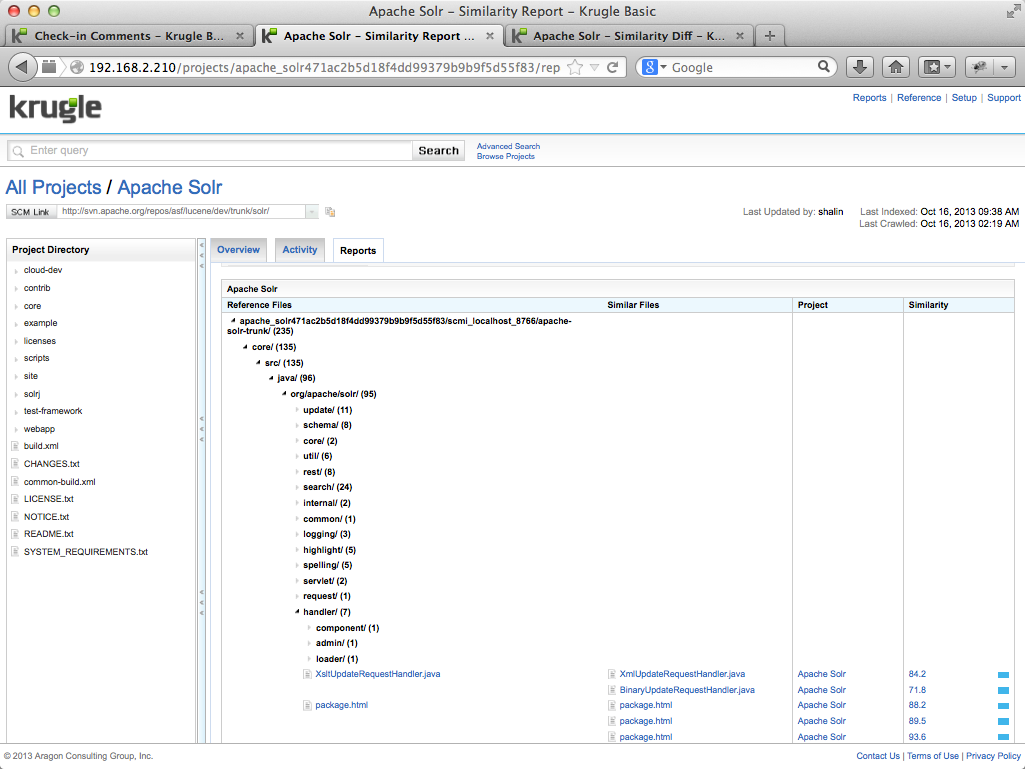Click the reload page icon
Screen dimensions: 1025x769
click(x=613, y=67)
